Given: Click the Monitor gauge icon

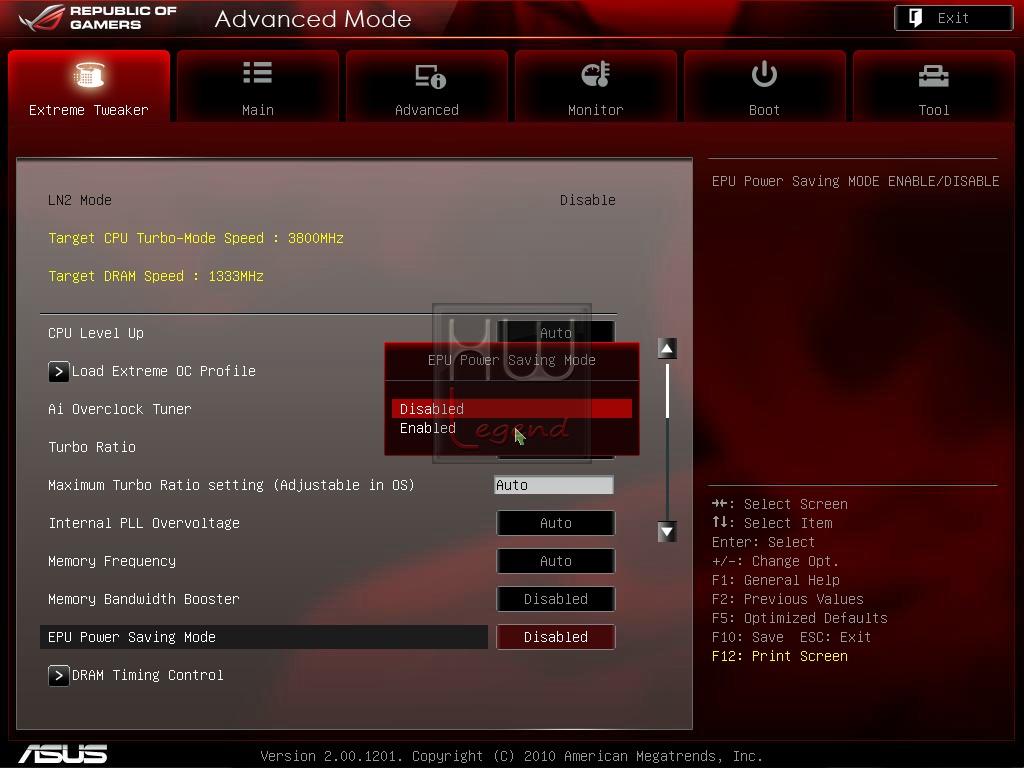Looking at the screenshot, I should coord(596,74).
